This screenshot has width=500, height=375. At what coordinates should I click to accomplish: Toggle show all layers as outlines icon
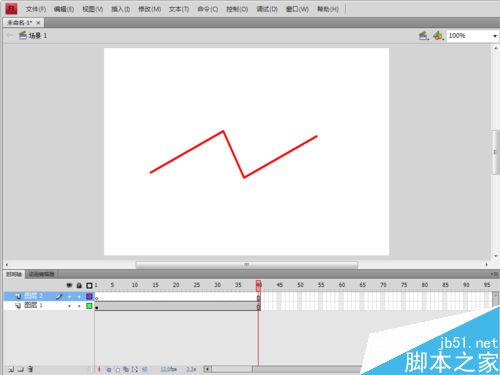[89, 285]
